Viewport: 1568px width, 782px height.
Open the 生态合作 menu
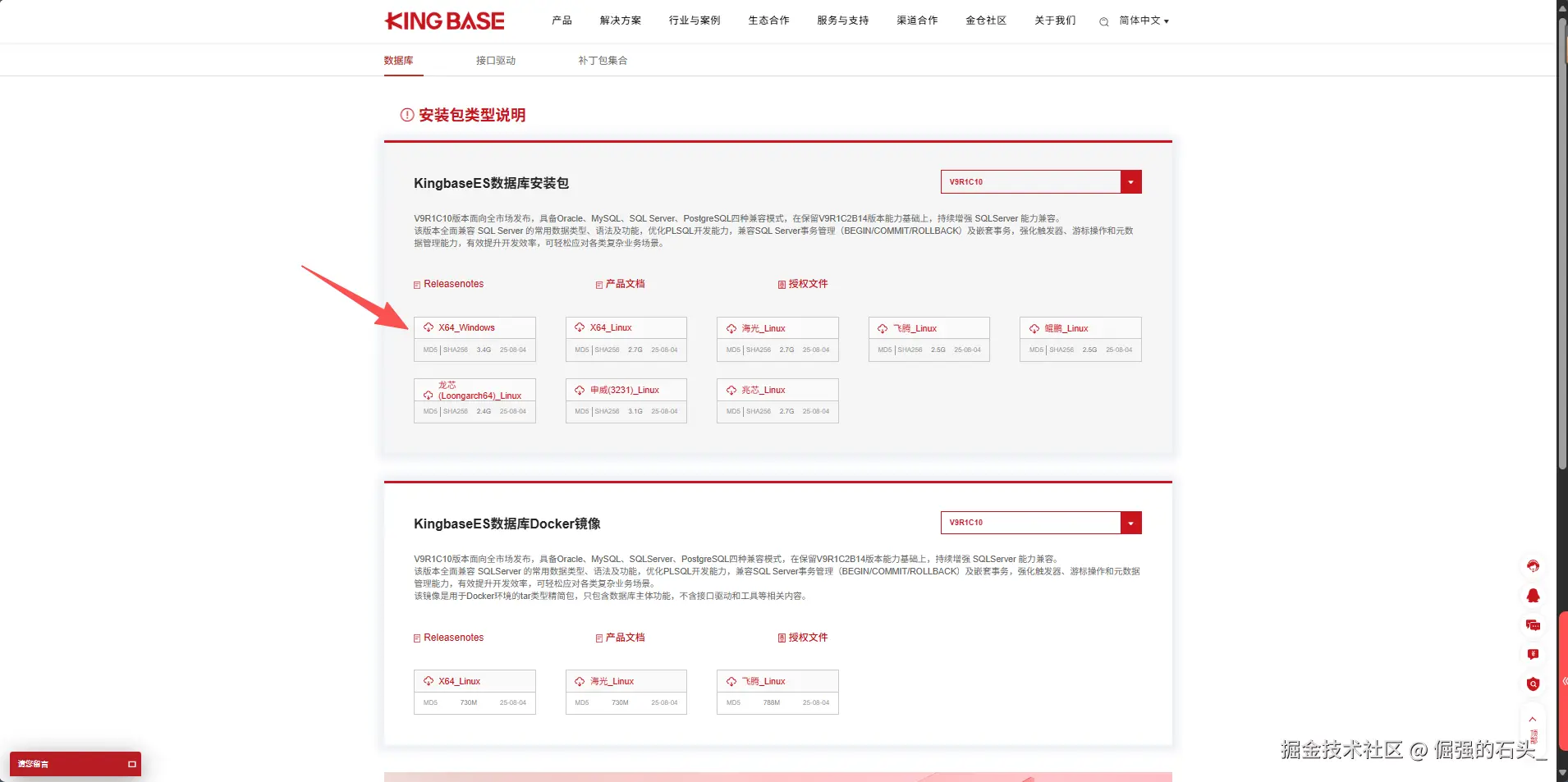[x=769, y=21]
